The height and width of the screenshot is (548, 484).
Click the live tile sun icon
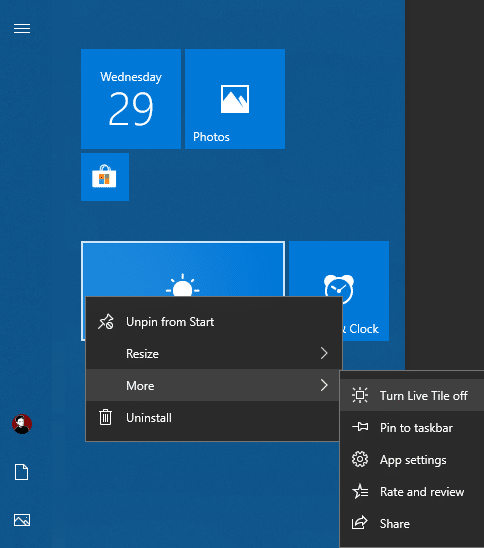tap(360, 395)
